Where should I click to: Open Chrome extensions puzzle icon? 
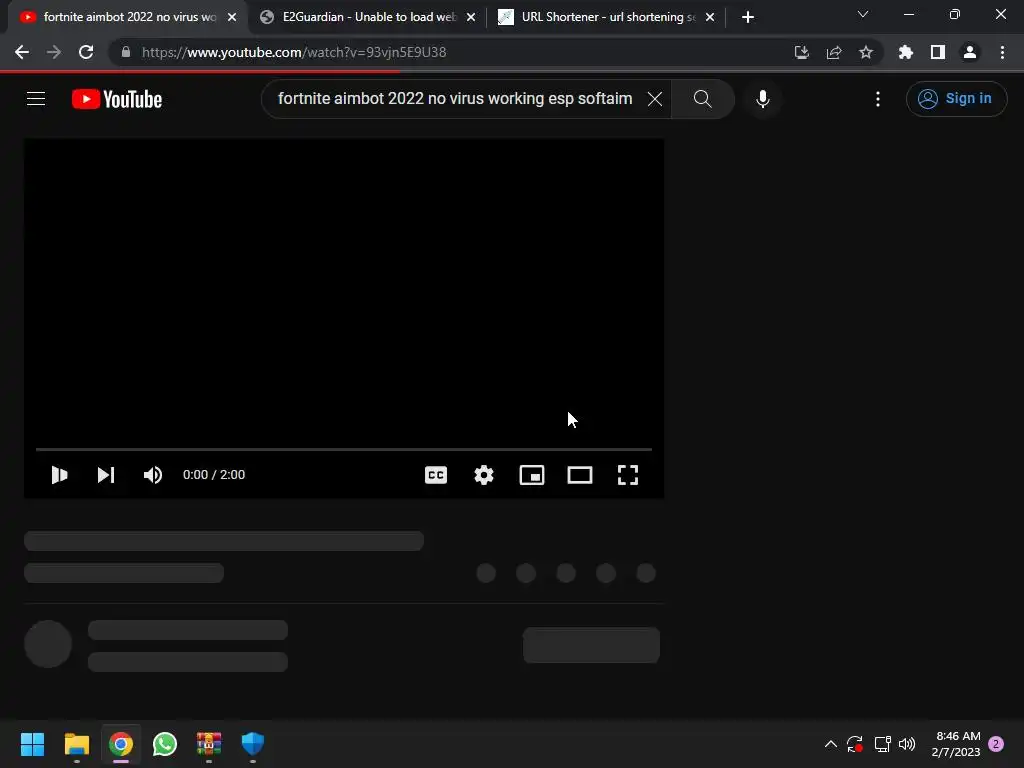[x=906, y=52]
